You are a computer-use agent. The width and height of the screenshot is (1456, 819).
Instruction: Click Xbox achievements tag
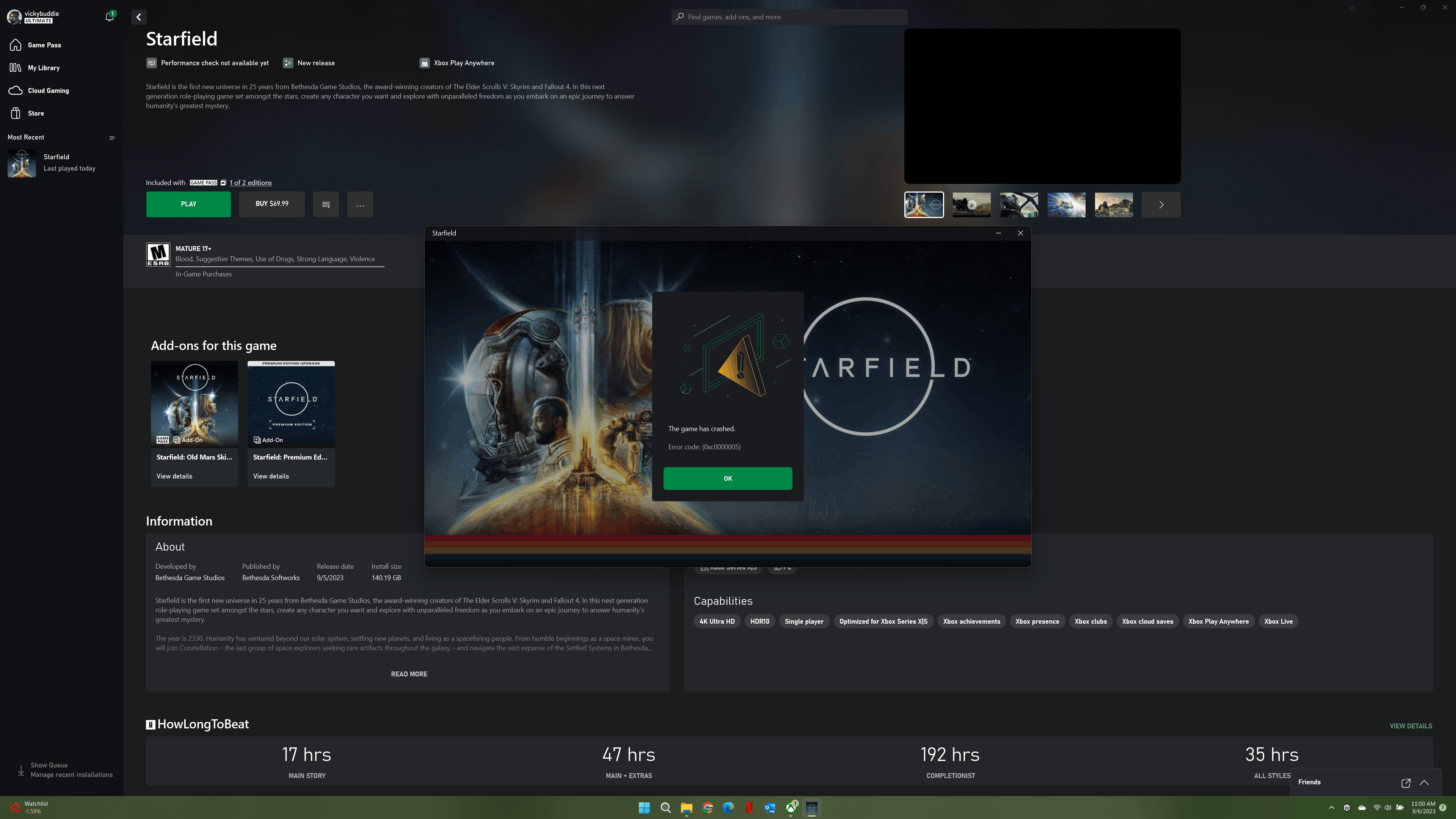[971, 621]
